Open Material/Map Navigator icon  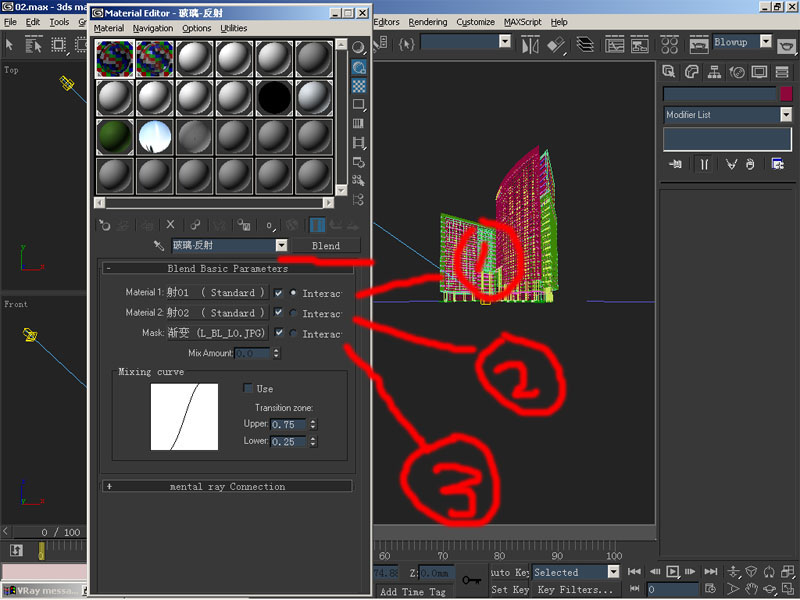pyautogui.click(x=359, y=199)
